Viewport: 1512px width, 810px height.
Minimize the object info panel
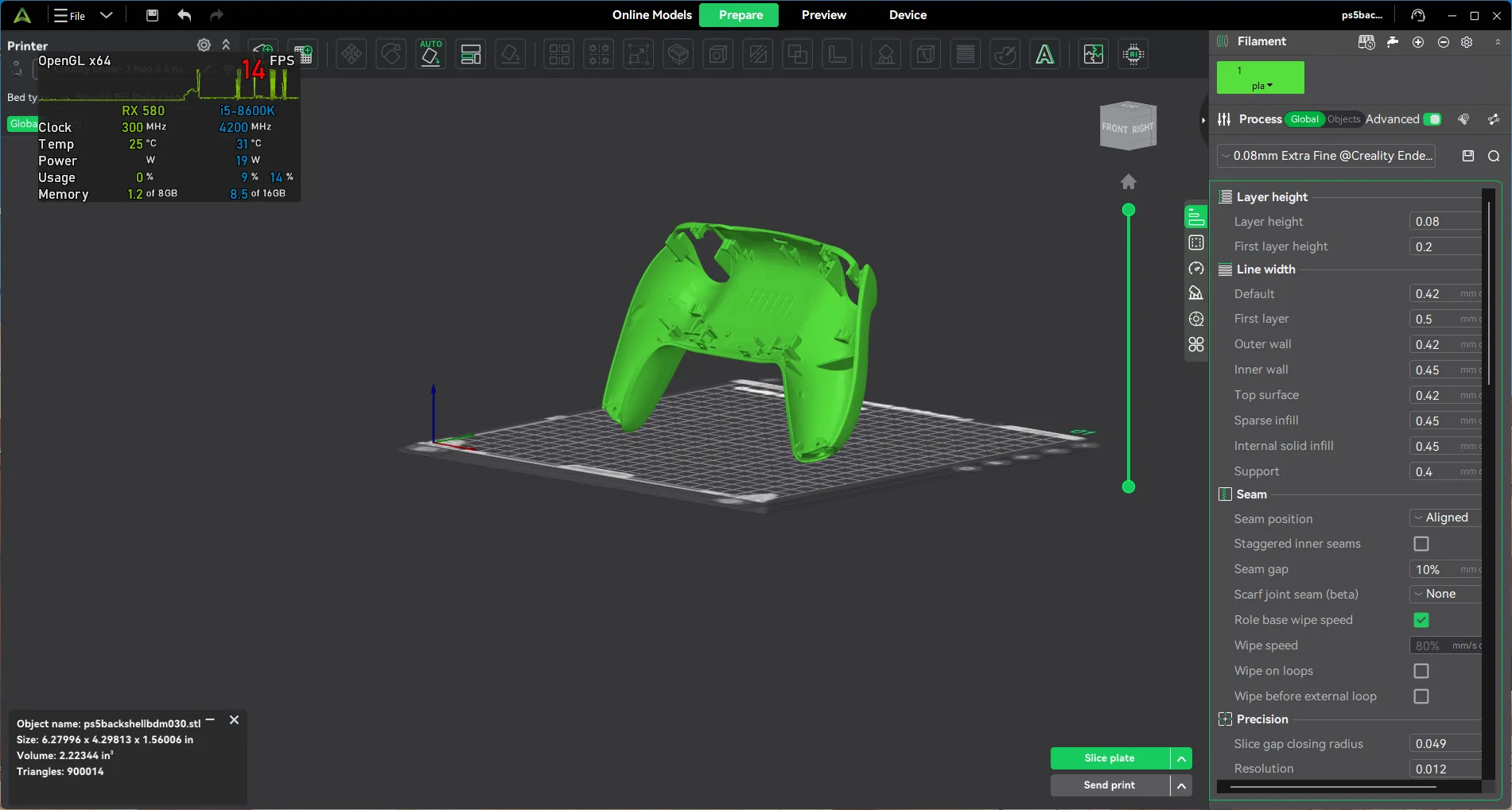(210, 720)
